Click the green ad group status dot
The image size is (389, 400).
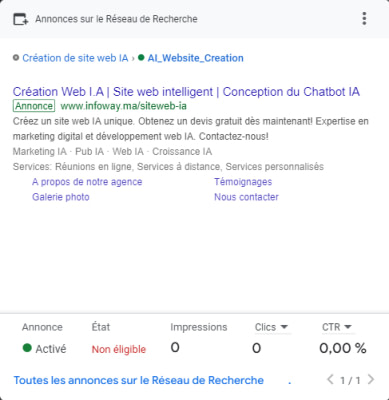click(141, 58)
